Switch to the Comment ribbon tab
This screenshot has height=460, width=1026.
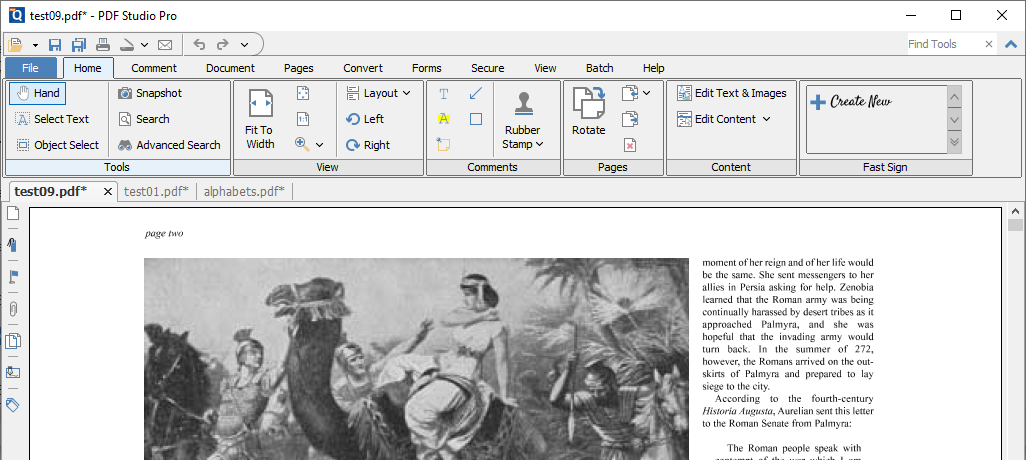click(x=154, y=68)
